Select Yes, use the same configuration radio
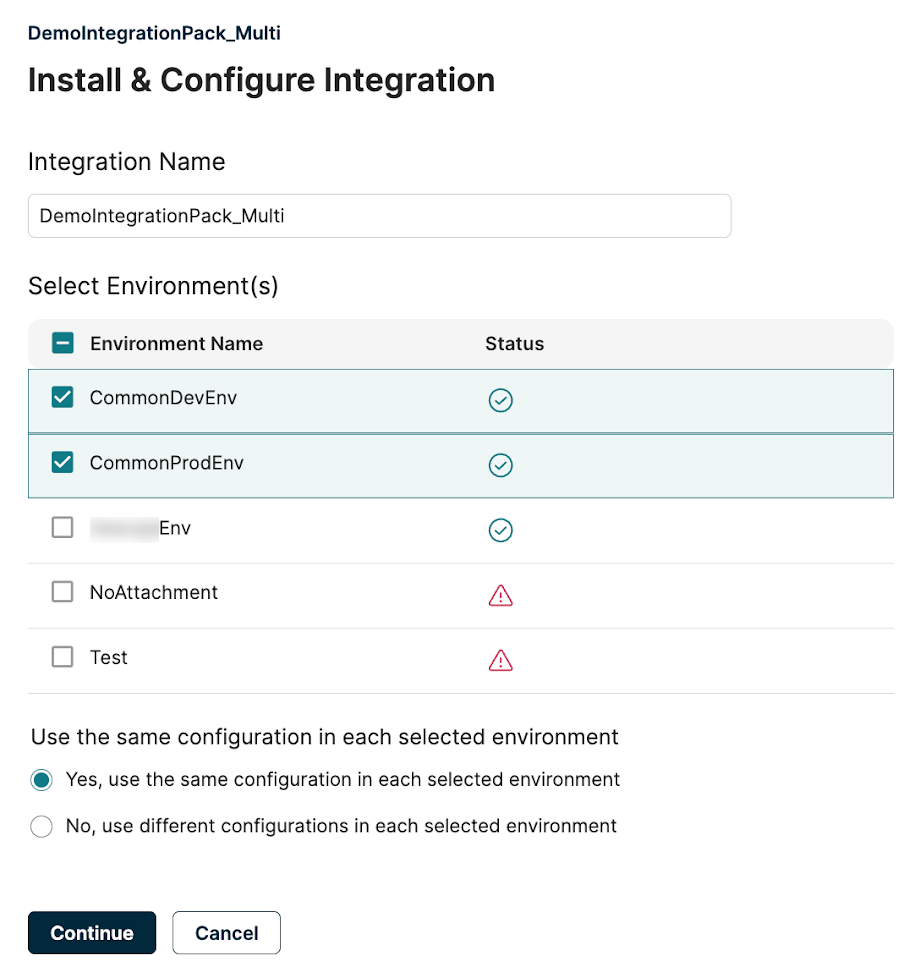908x978 pixels. click(41, 780)
